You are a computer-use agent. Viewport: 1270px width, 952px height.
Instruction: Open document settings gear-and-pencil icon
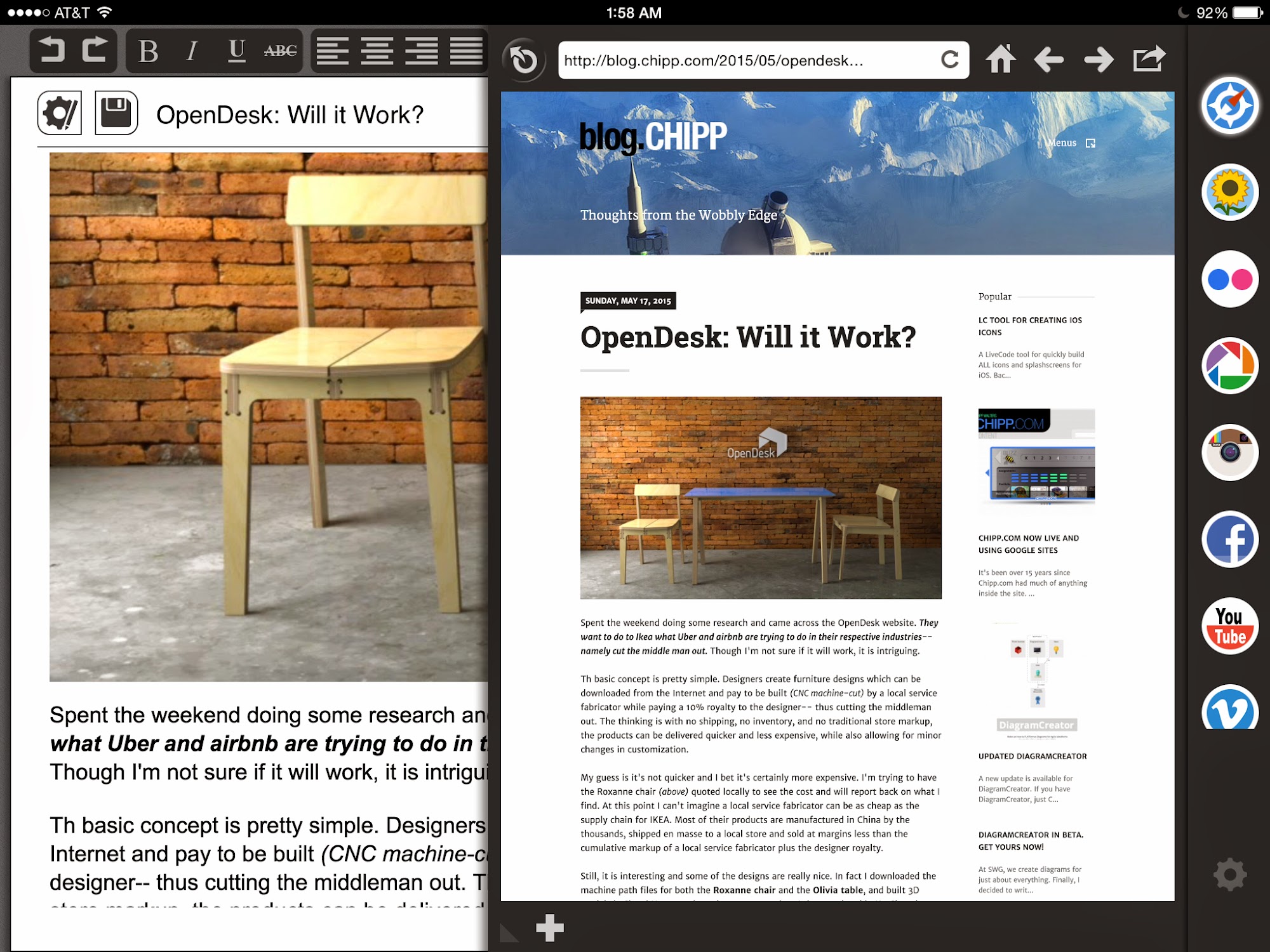(60, 113)
